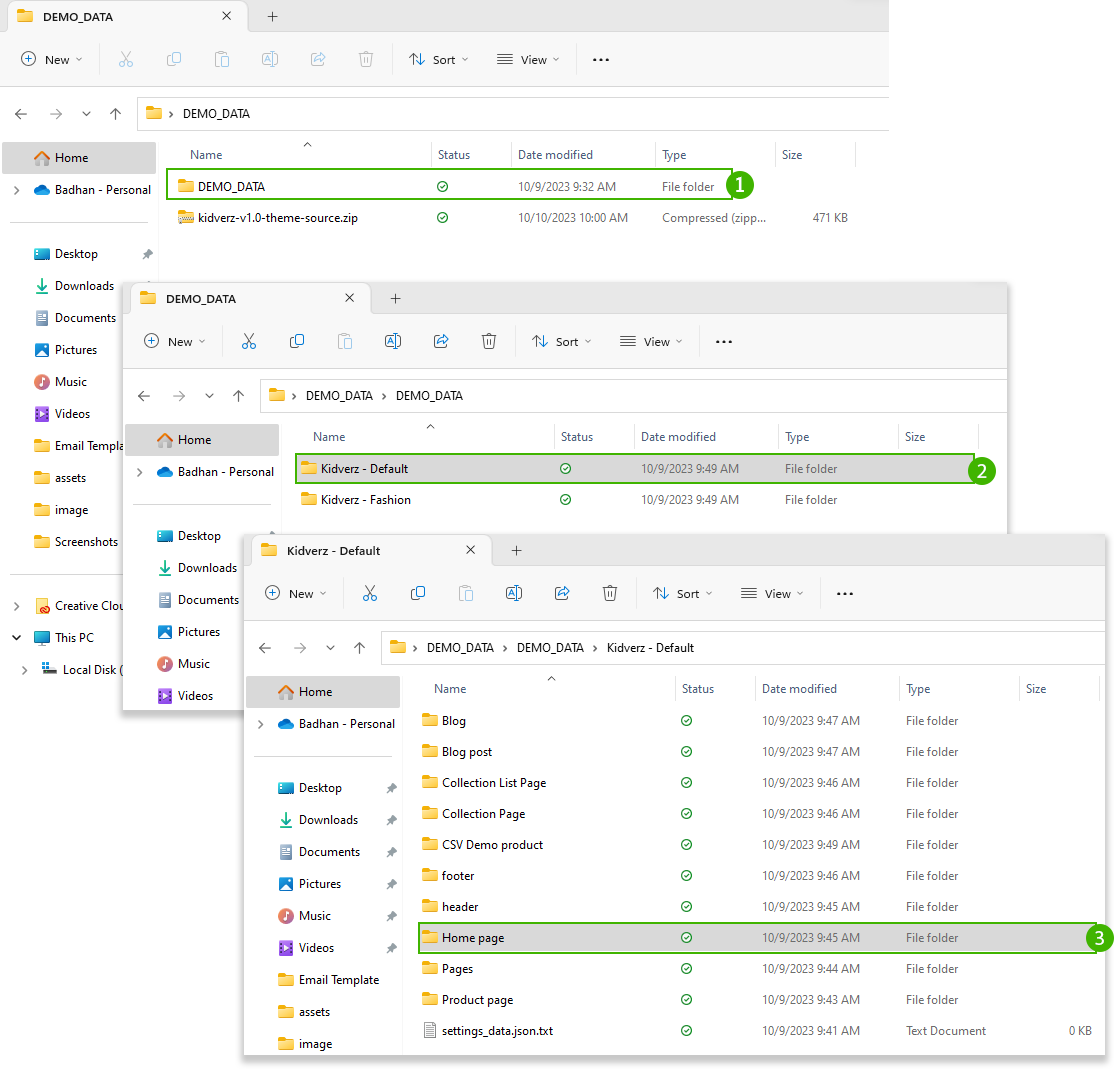Select Home in Kidverz - Default sidebar
1118x1071 pixels.
point(323,692)
